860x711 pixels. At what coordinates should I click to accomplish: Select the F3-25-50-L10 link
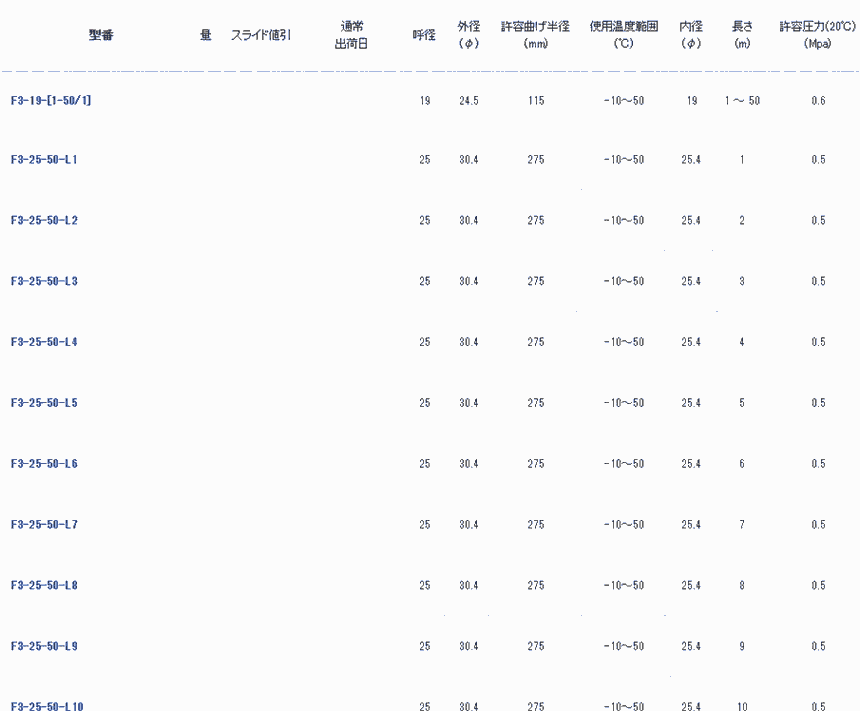tap(47, 706)
